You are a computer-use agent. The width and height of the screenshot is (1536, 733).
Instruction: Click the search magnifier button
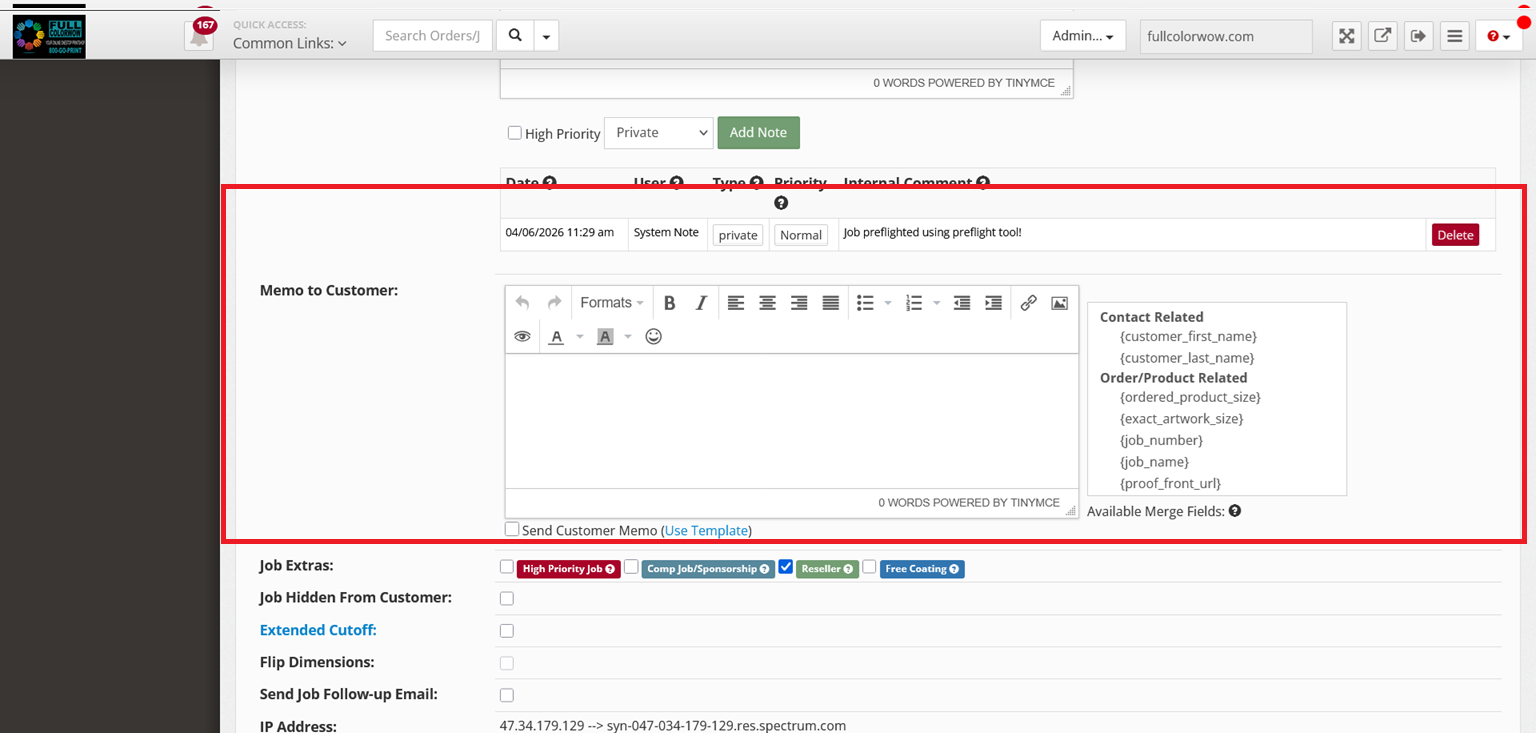tap(515, 36)
